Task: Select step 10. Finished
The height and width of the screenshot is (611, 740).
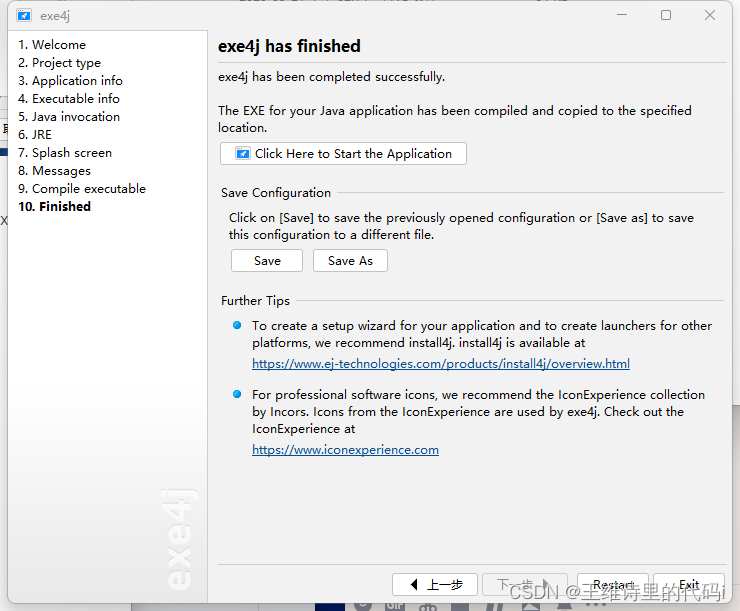Action: [x=54, y=206]
